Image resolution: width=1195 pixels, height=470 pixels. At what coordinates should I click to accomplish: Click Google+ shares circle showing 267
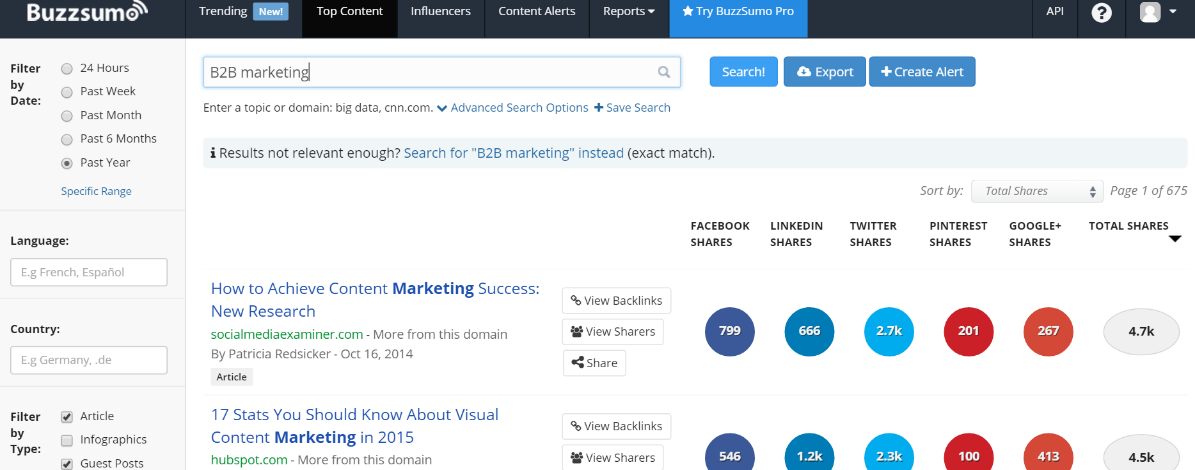pyautogui.click(x=1049, y=331)
